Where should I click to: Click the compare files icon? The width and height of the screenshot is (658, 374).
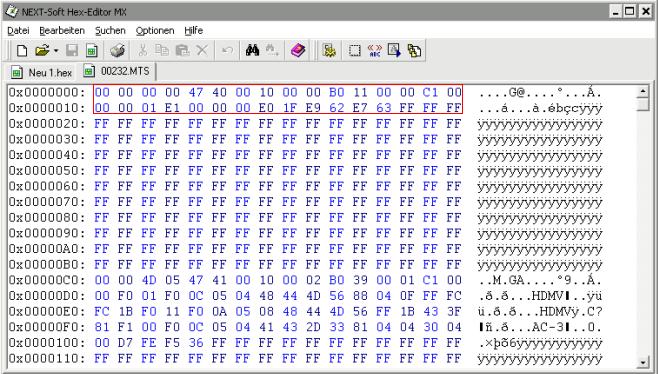click(x=414, y=51)
